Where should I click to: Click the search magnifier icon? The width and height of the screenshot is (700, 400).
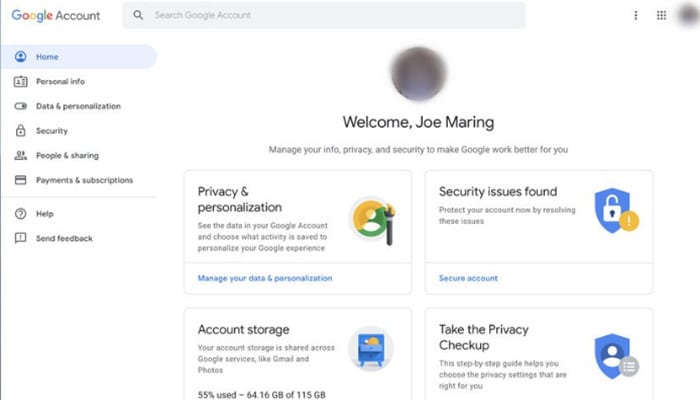click(138, 15)
